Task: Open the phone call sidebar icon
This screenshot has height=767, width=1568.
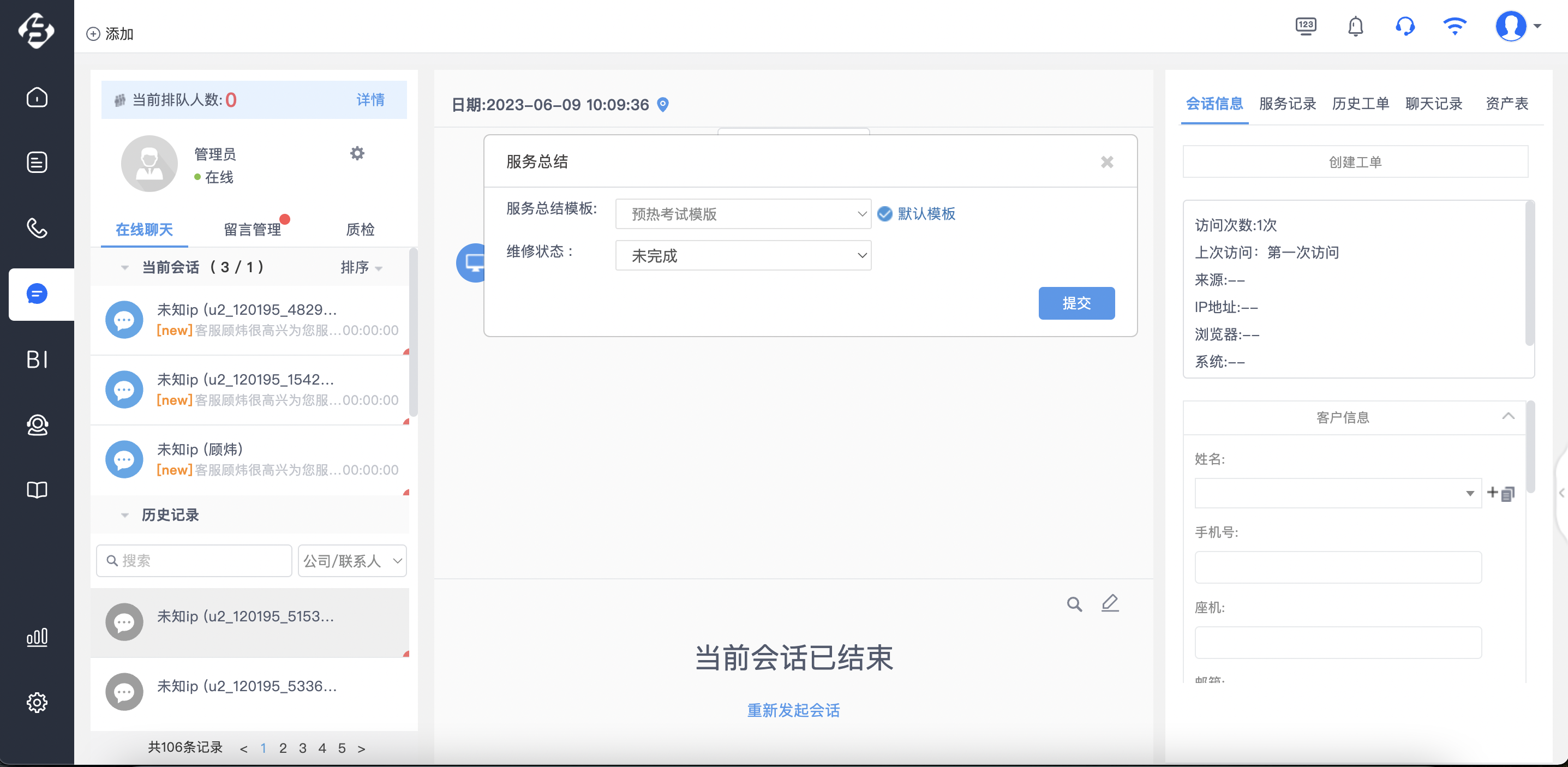Action: coord(37,228)
